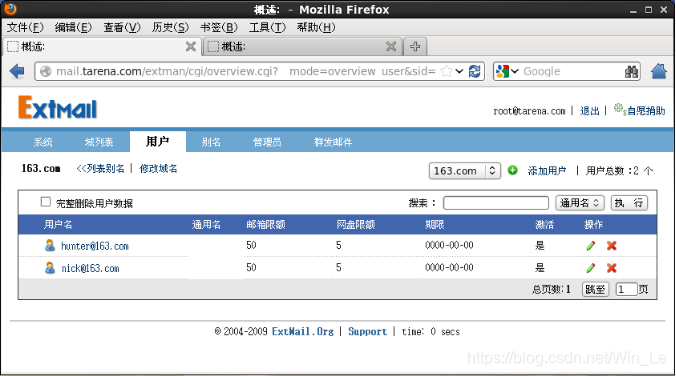Screen dimensions: 676x376
Task: Open the 163.com domain dropdown
Action: [x=465, y=171]
